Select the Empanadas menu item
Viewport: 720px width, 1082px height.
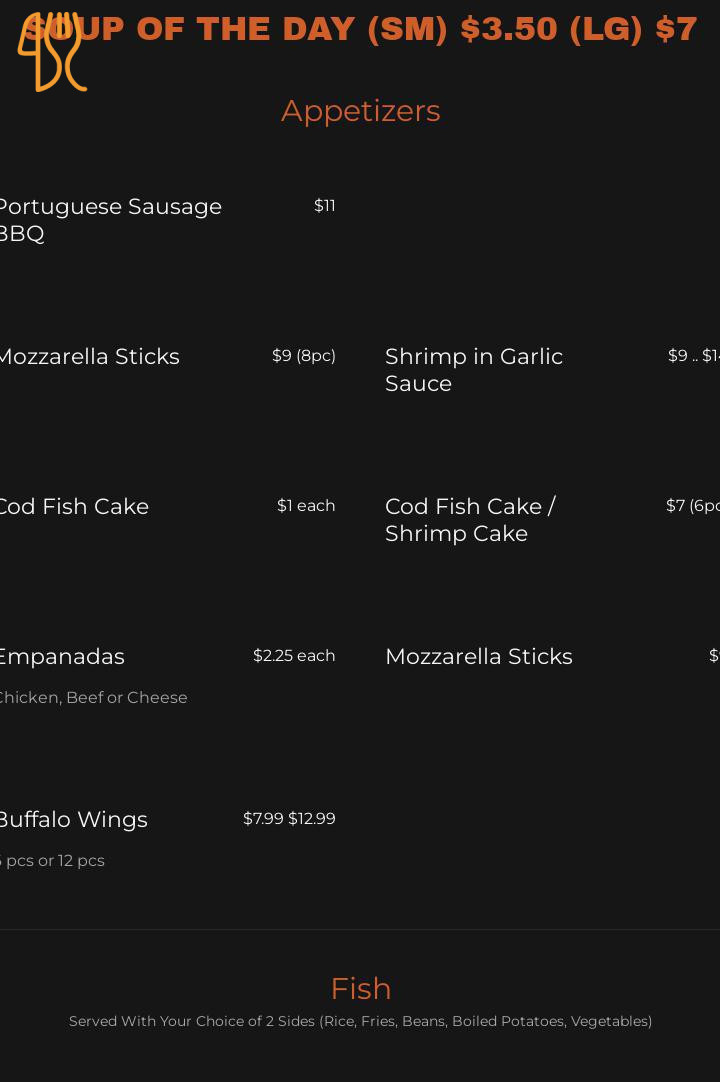point(60,657)
